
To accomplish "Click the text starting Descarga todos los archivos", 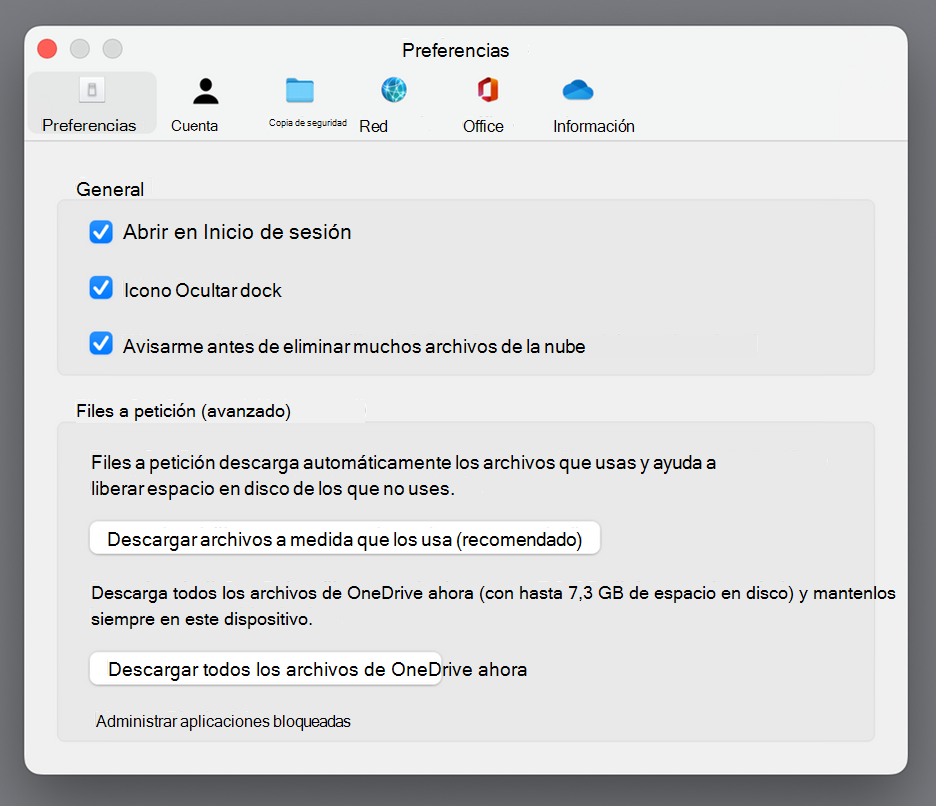I will pyautogui.click(x=493, y=605).
